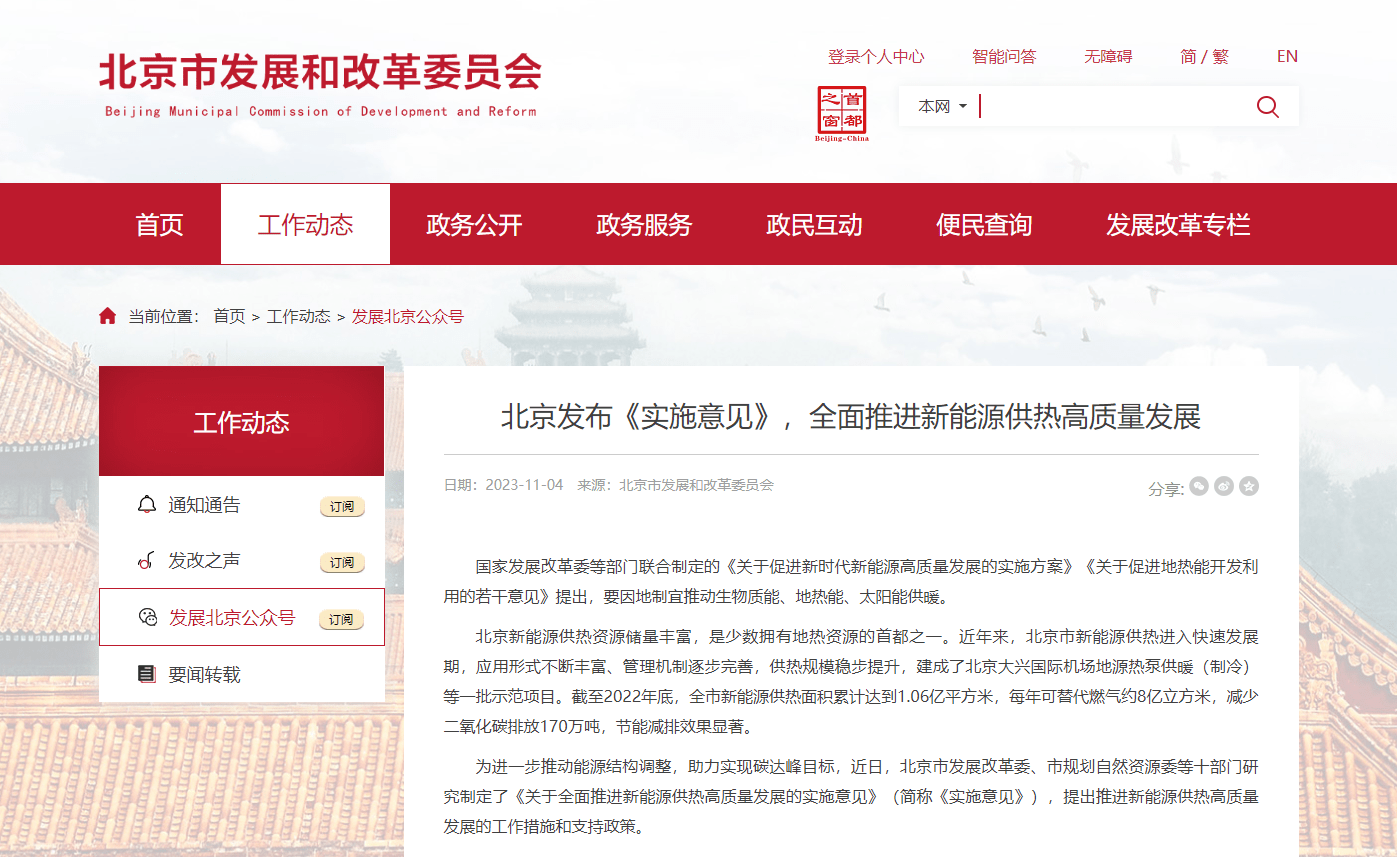Click paragraph starting 为进一步推动能源结构调整
Image resolution: width=1397 pixels, height=857 pixels.
point(851,797)
